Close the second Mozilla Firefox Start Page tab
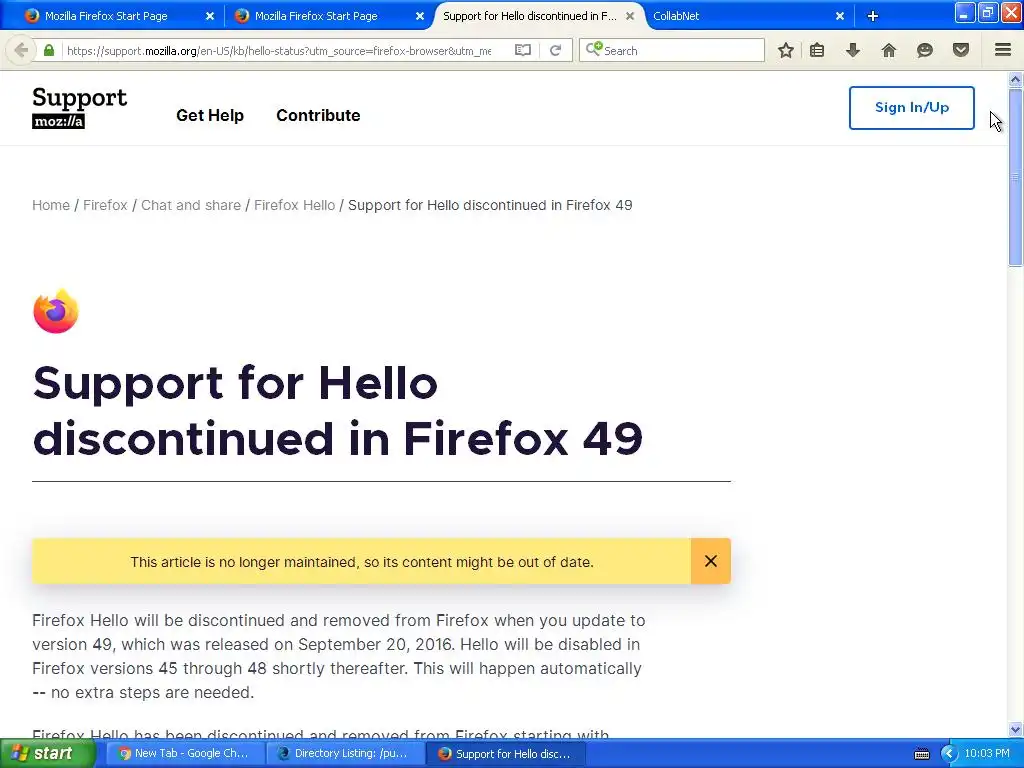Screen dimensions: 1024x768 click(420, 16)
